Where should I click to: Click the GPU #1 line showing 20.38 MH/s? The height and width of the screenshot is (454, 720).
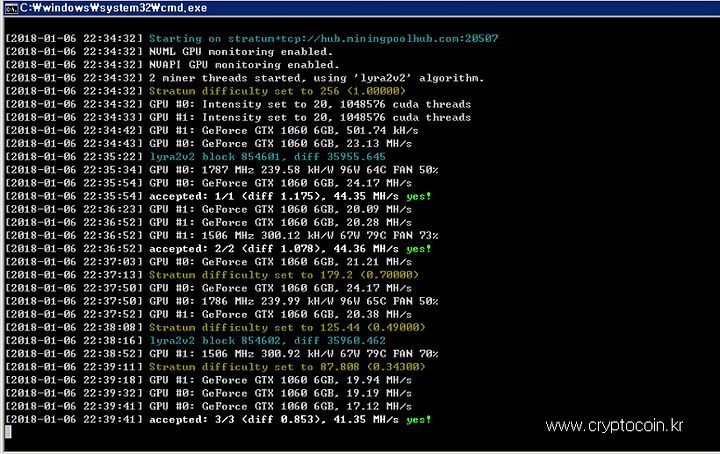[x=208, y=314]
